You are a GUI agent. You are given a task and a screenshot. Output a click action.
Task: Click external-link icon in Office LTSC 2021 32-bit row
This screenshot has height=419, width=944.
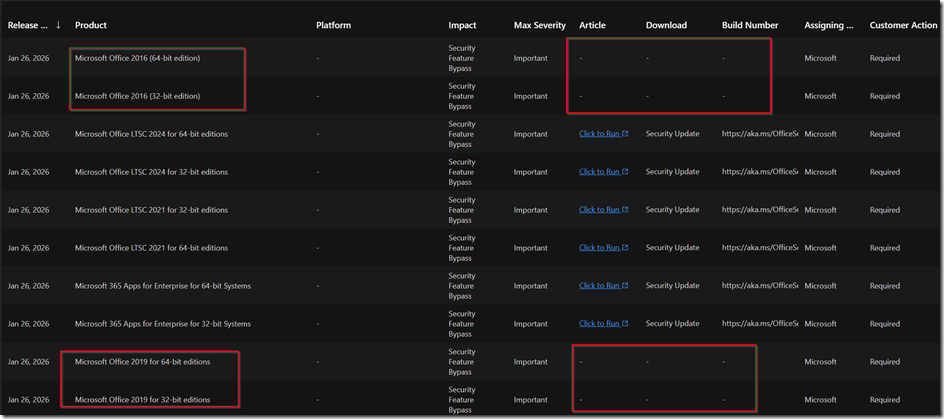[625, 210]
